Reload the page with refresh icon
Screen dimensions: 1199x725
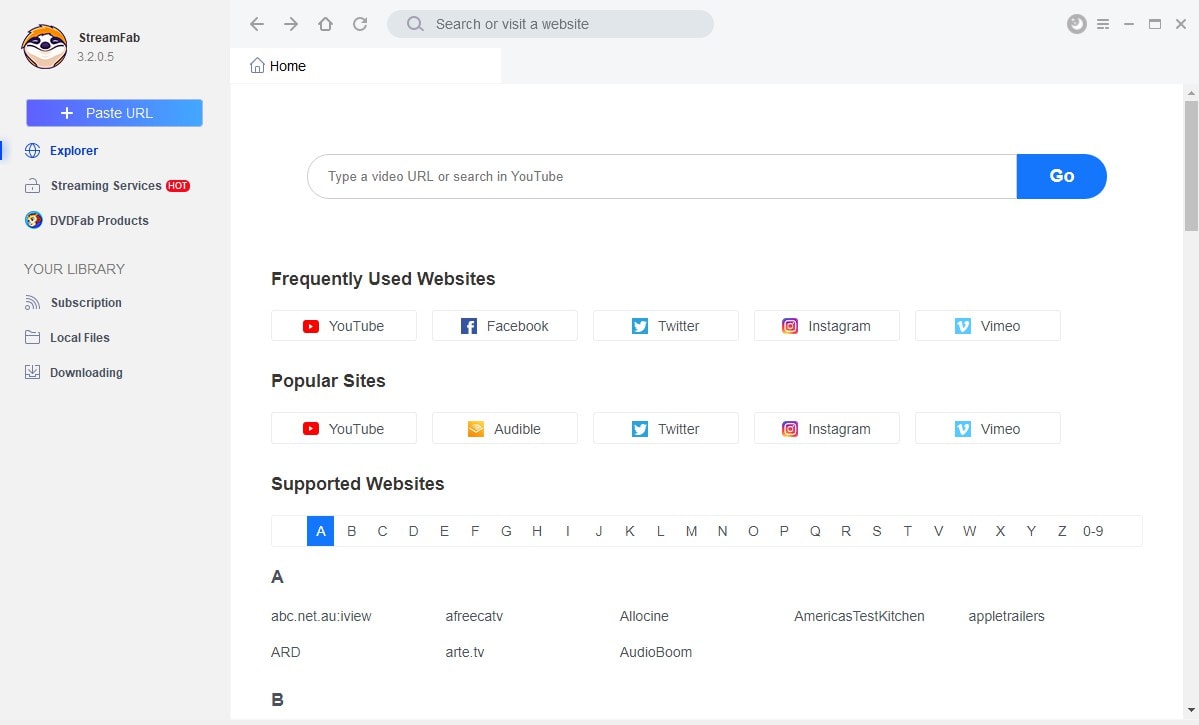tap(360, 24)
